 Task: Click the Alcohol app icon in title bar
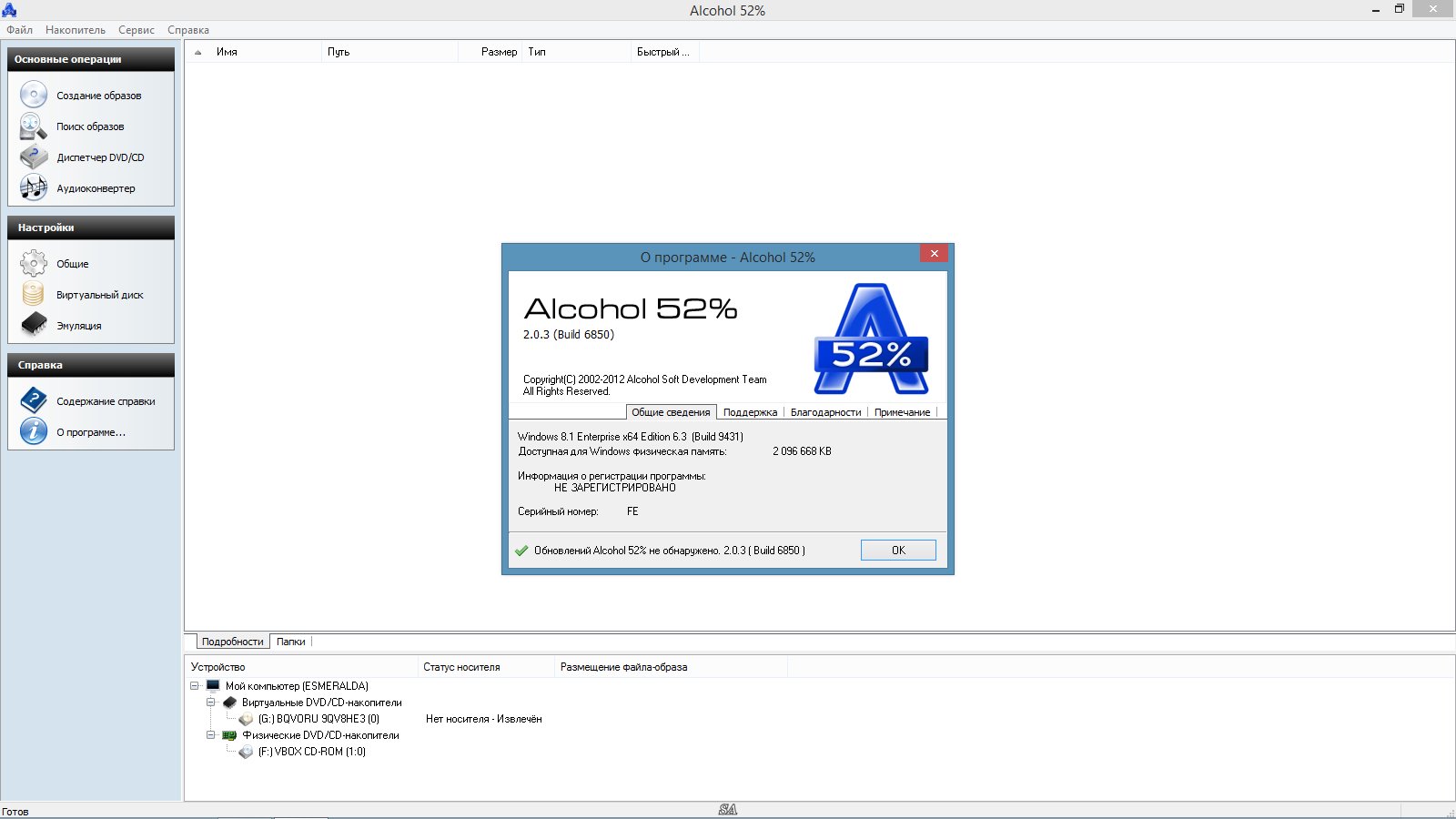[x=9, y=10]
